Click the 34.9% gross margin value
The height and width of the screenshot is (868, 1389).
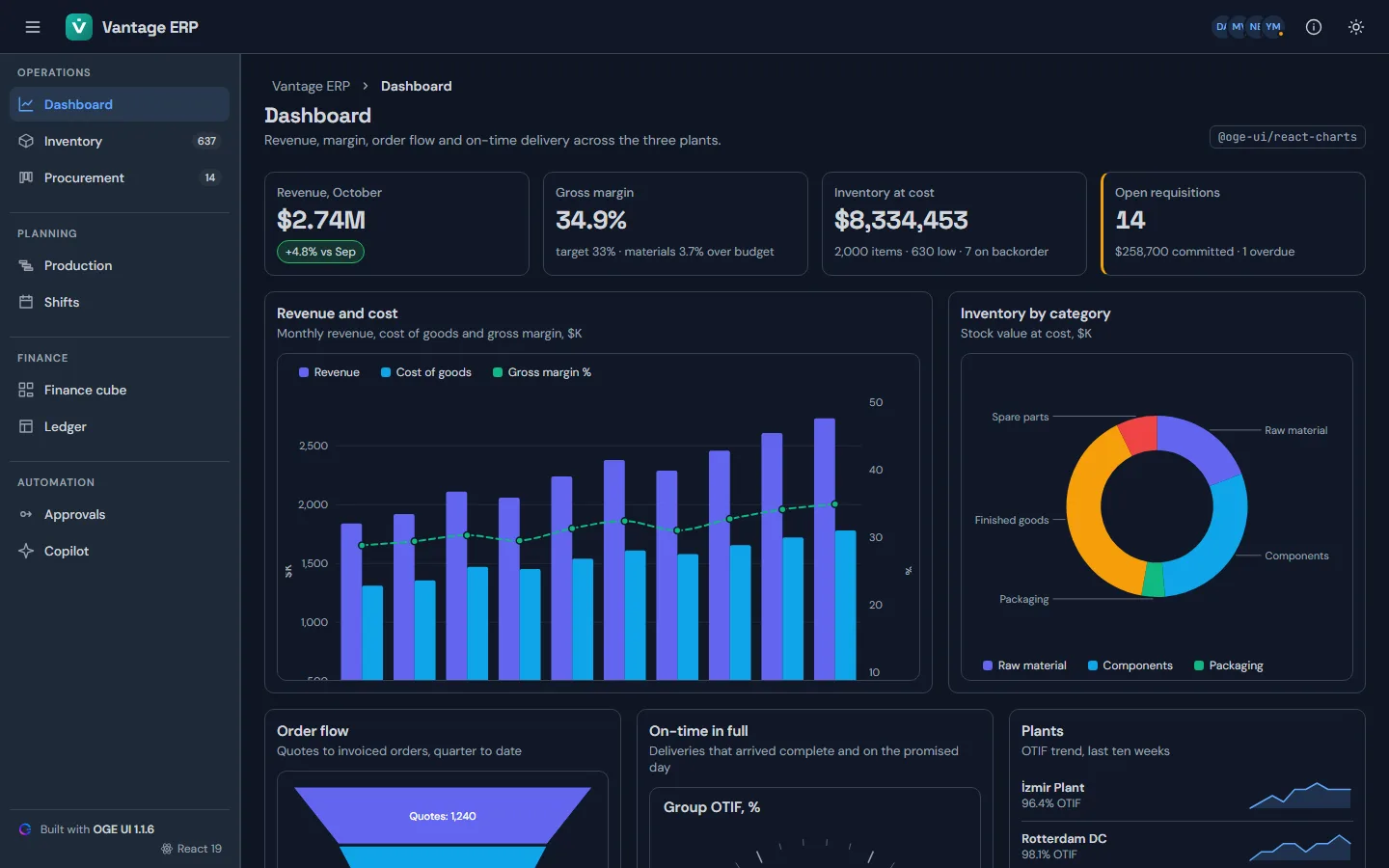click(x=591, y=220)
